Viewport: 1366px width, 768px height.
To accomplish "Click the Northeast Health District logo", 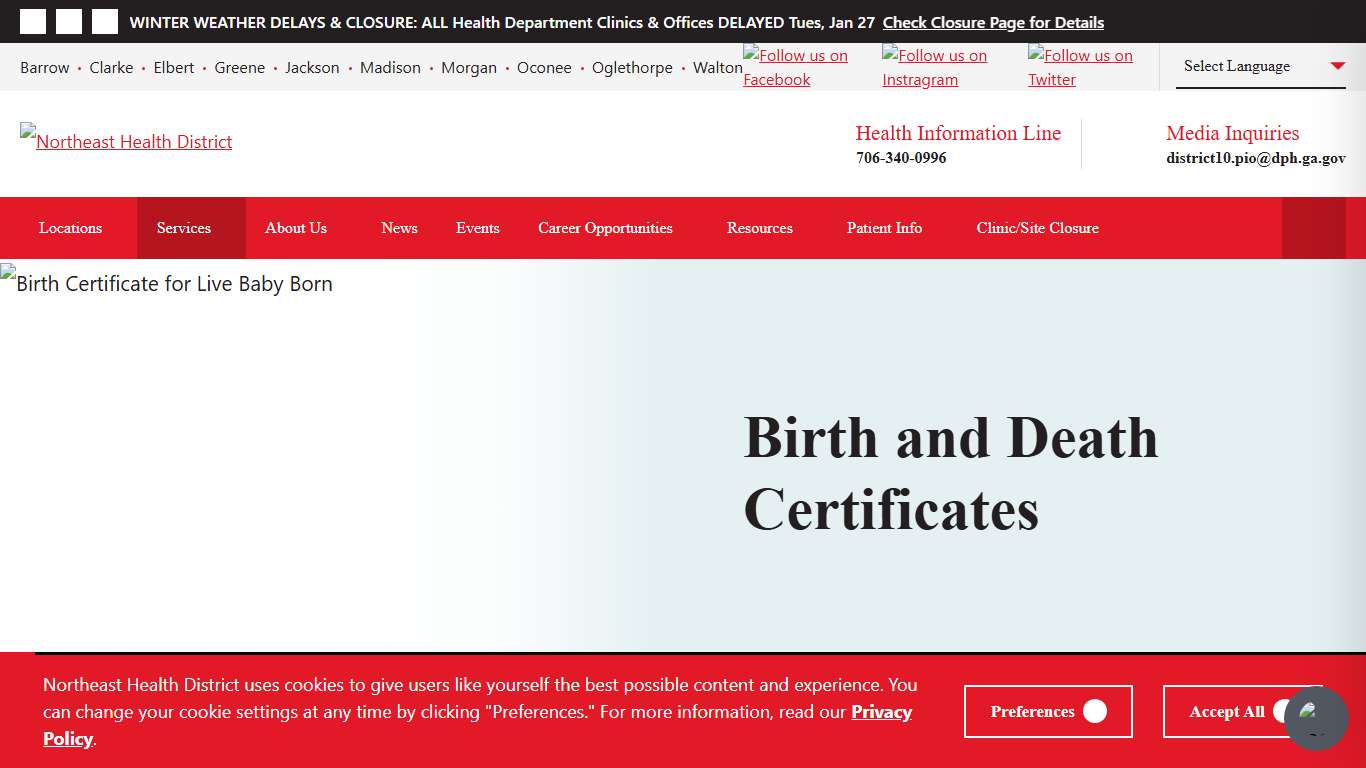I will [125, 141].
